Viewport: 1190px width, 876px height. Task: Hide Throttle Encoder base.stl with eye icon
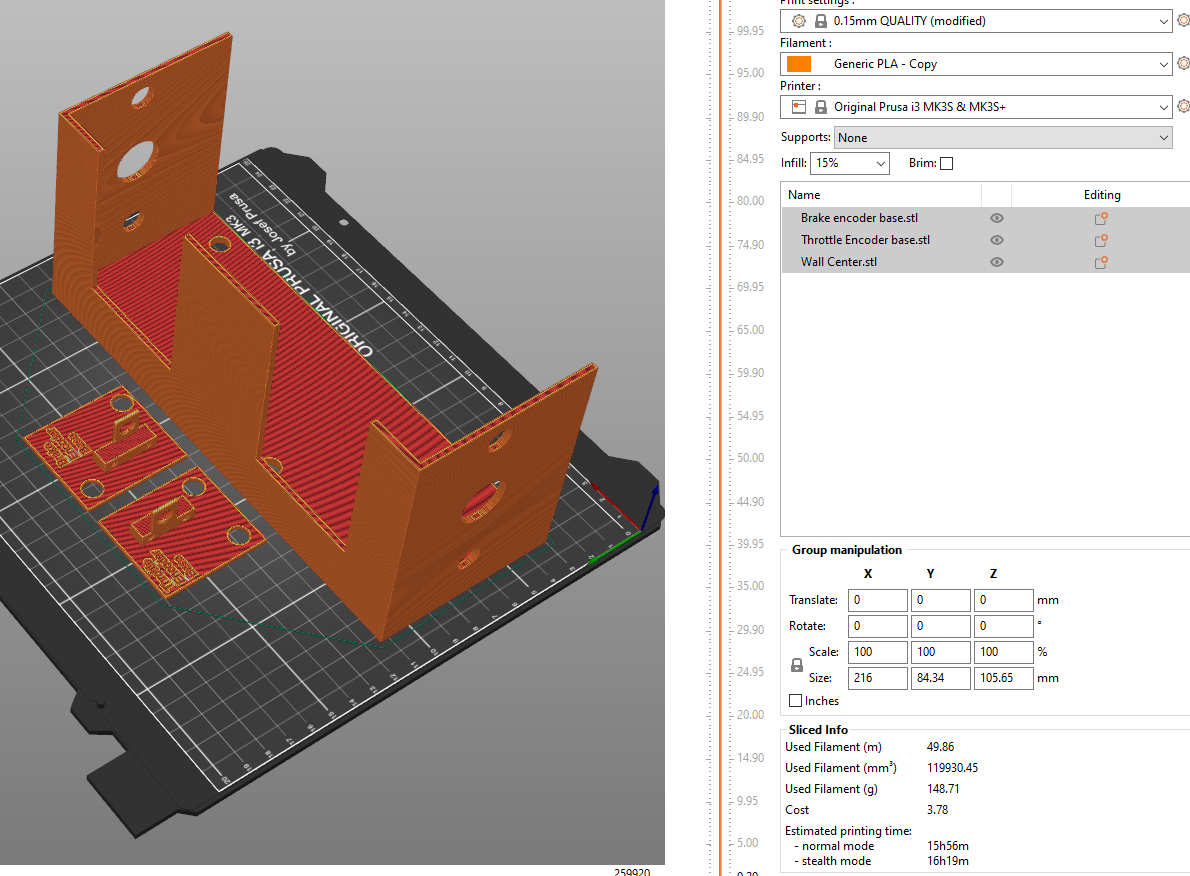(996, 240)
